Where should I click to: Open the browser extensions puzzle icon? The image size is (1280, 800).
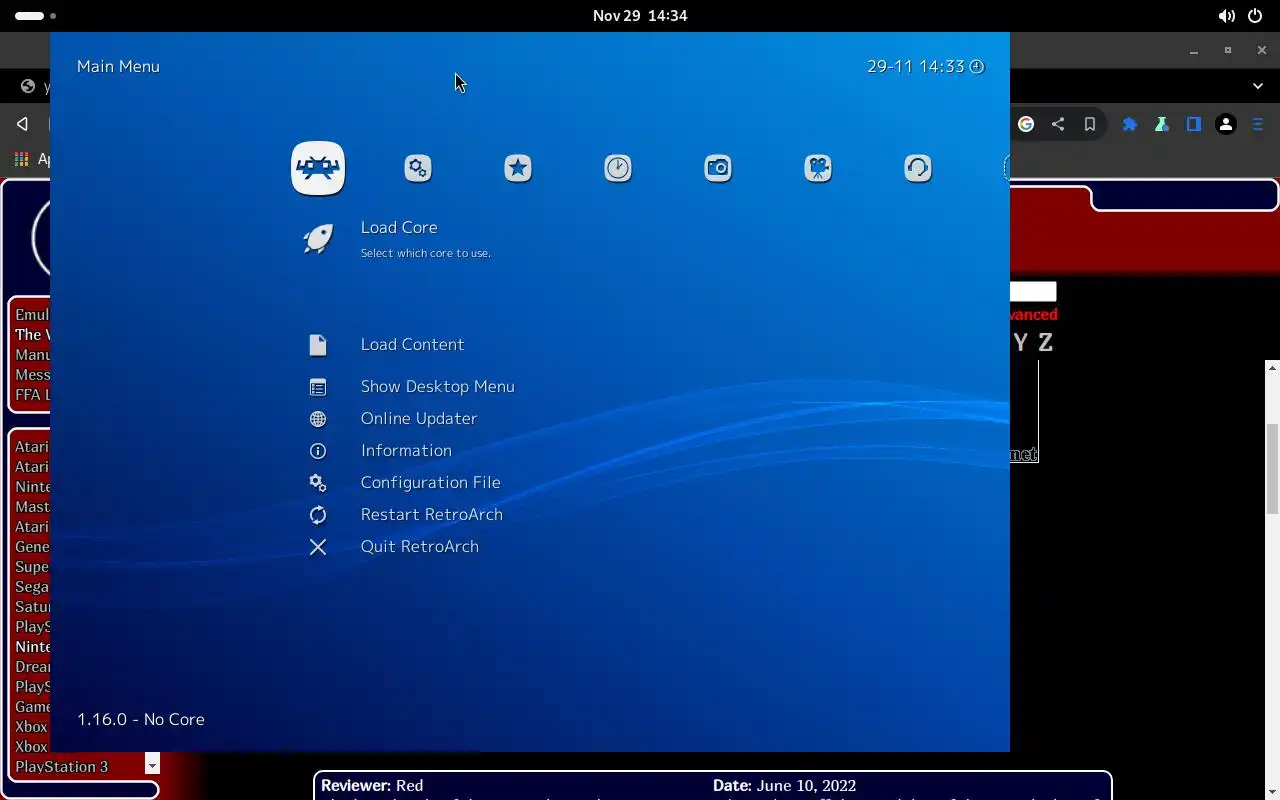tap(1130, 124)
